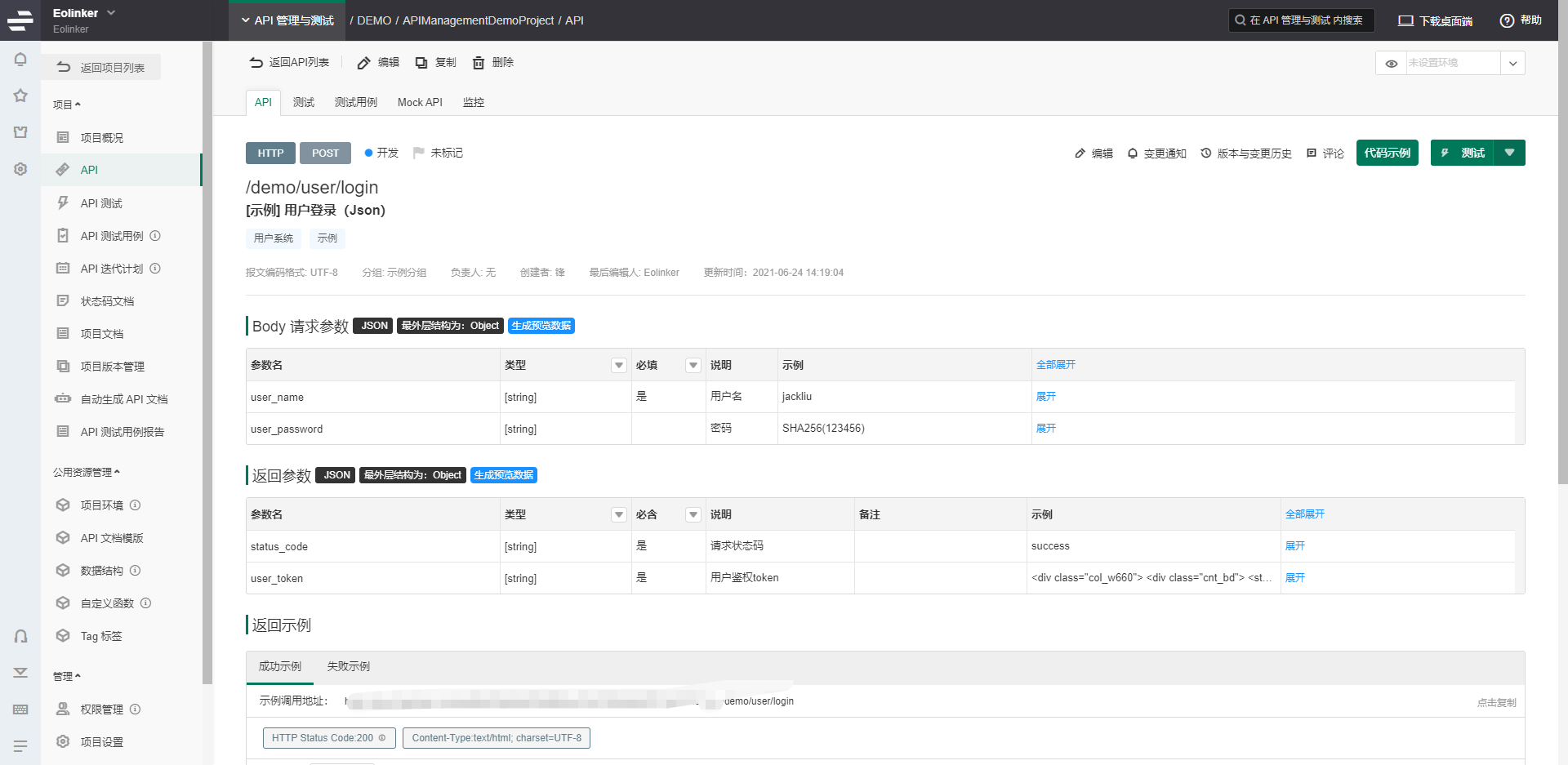The width and height of the screenshot is (1568, 765).
Task: Collapse the 项目 sidebar section
Action: coord(67,105)
